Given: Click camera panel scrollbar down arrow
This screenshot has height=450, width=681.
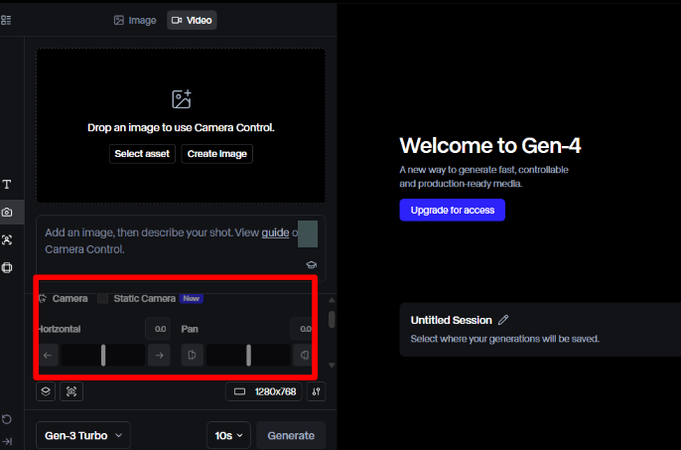Looking at the screenshot, I should 332,365.
